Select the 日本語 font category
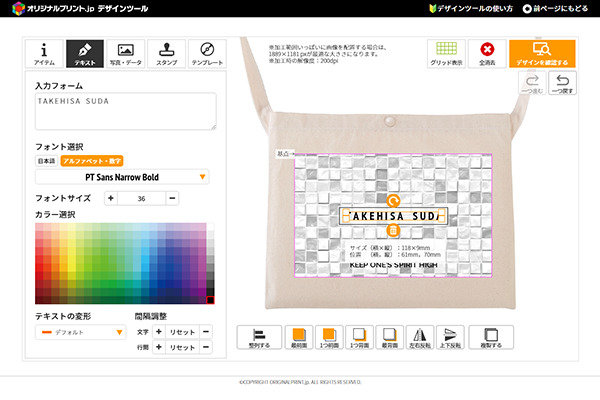The width and height of the screenshot is (600, 400). (x=46, y=160)
